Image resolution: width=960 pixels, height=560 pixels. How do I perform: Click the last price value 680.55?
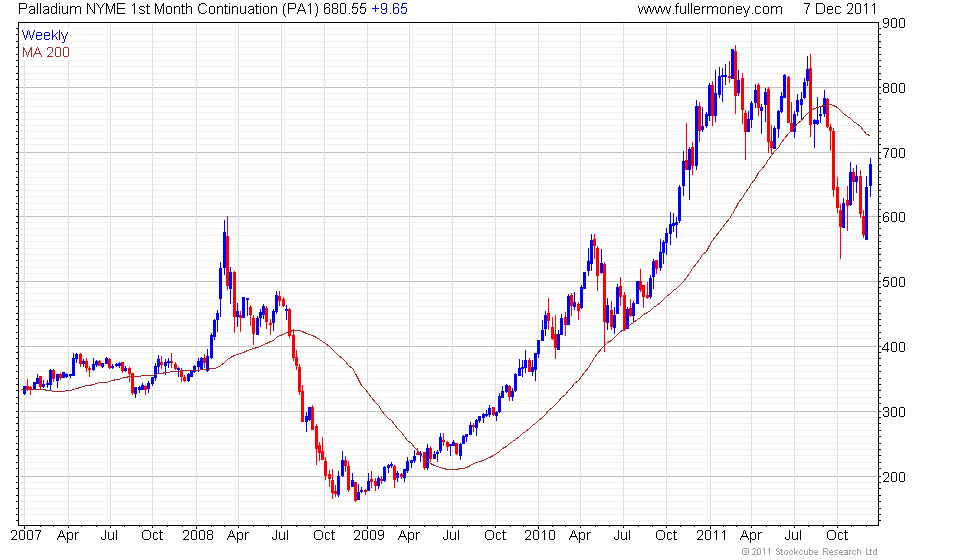(345, 9)
